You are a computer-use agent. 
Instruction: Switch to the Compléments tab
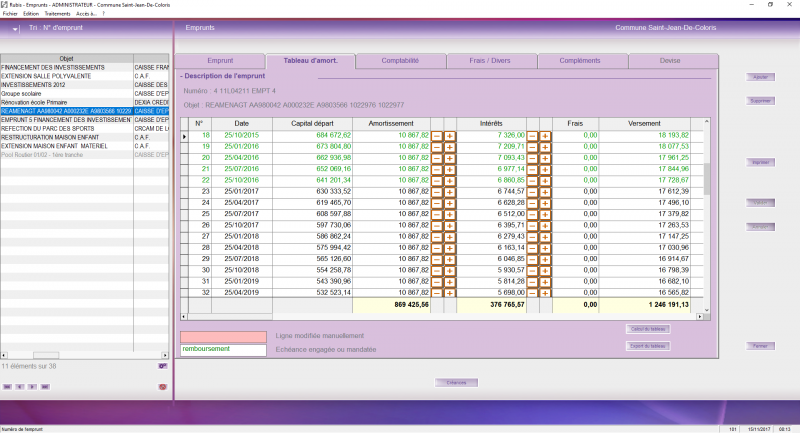click(x=580, y=61)
